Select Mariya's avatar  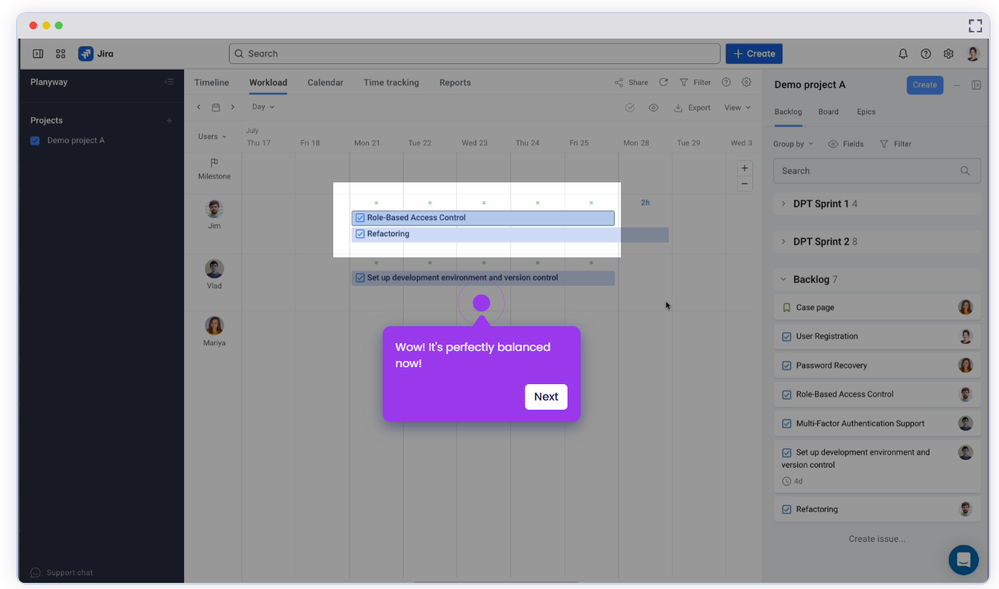point(214,326)
